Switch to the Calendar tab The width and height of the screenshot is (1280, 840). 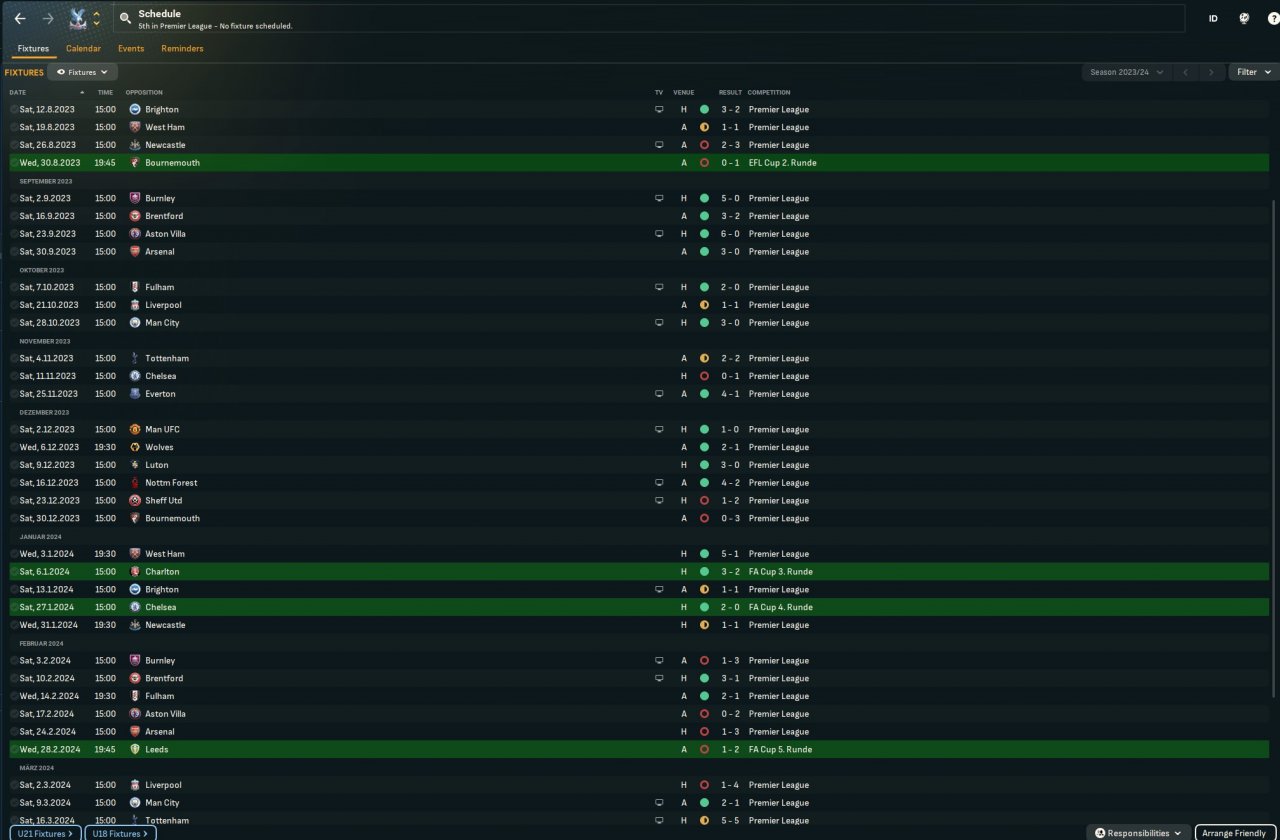click(83, 49)
